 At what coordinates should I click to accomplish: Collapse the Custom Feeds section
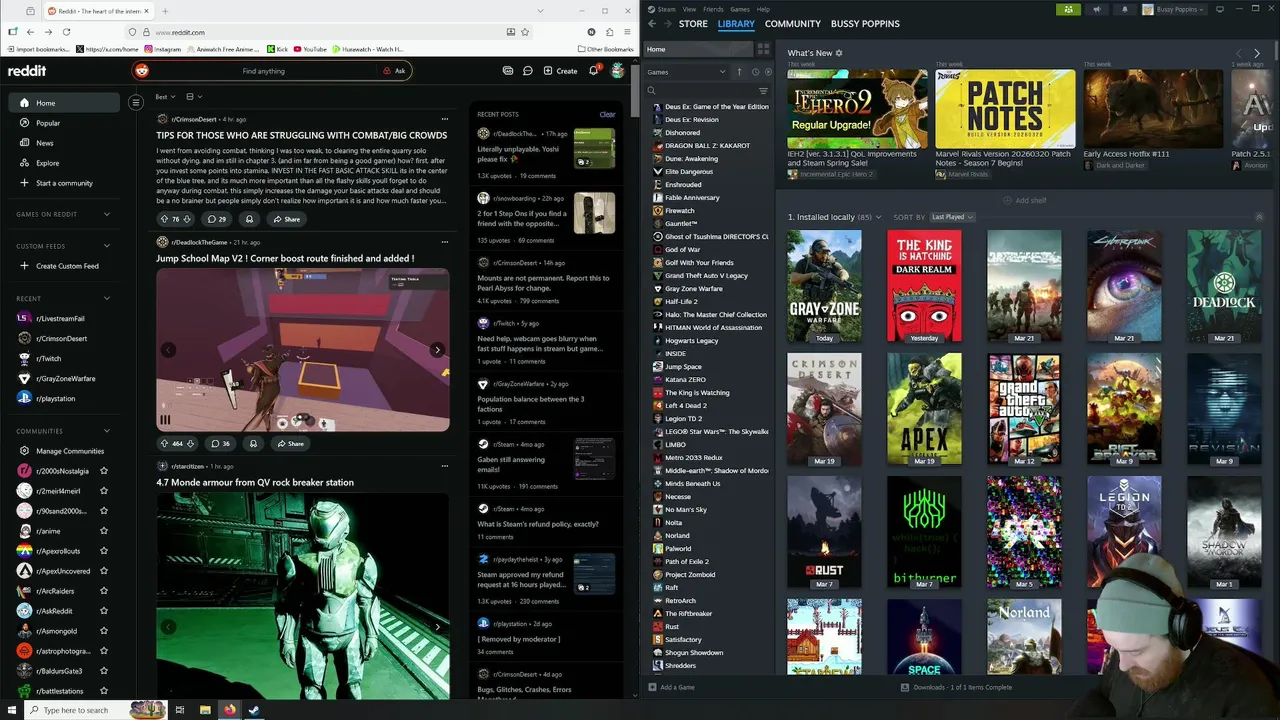tap(107, 246)
